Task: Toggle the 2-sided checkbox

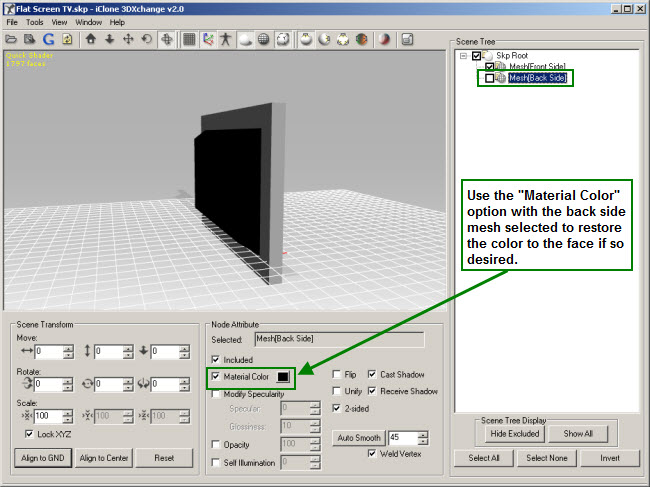Action: coord(337,408)
